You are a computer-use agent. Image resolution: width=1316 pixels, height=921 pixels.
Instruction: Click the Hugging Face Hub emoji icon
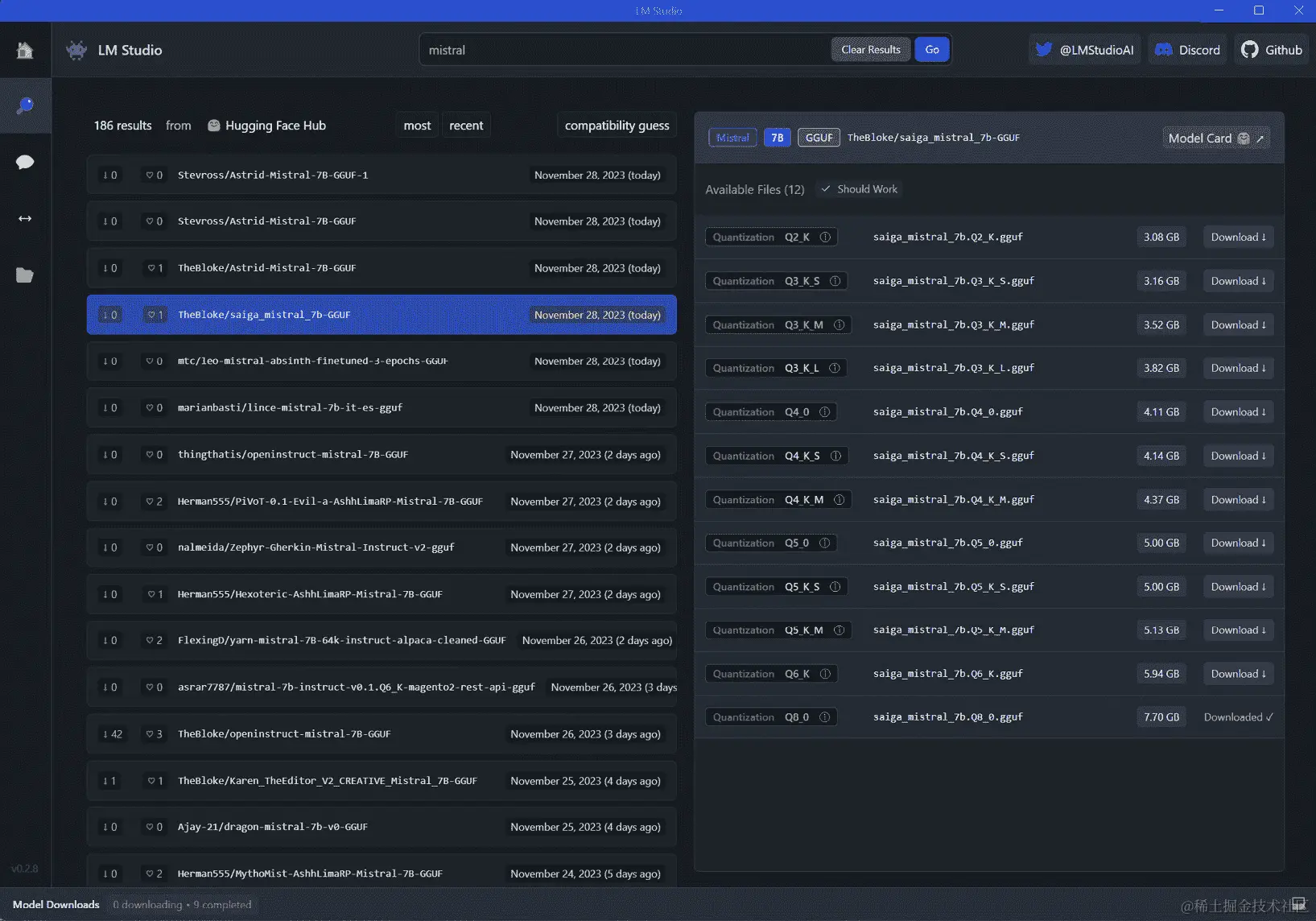click(214, 126)
